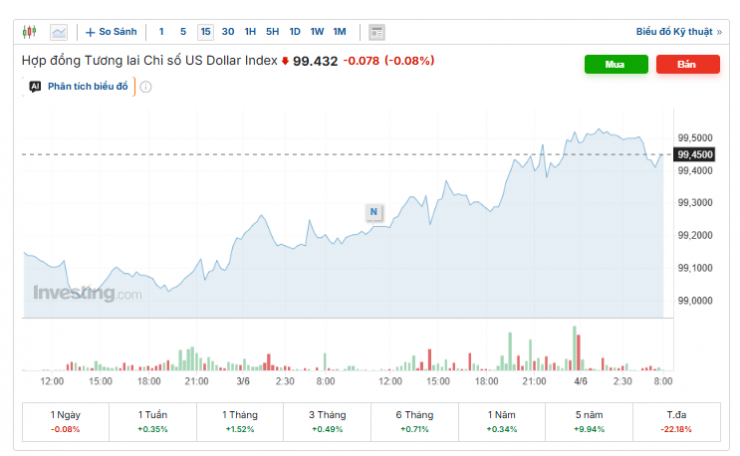Click the 99,5000 price axis label
Screen dimensions: 740x456
click(695, 138)
